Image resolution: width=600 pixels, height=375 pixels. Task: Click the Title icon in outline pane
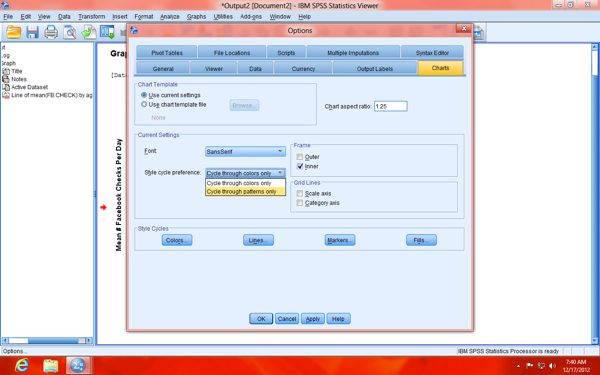click(x=6, y=71)
